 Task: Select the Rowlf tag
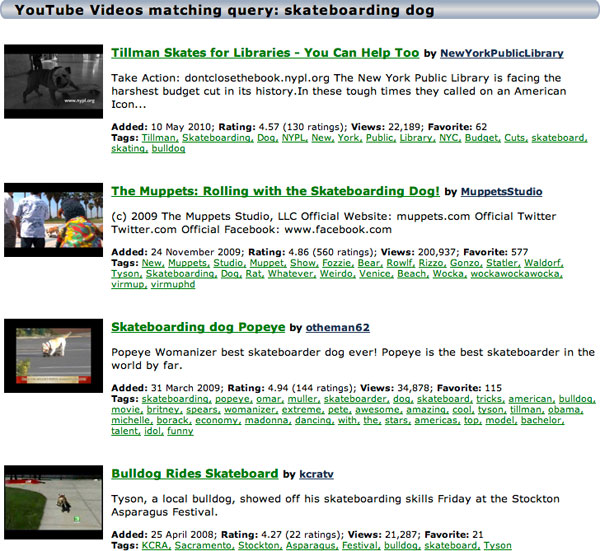coord(401,263)
